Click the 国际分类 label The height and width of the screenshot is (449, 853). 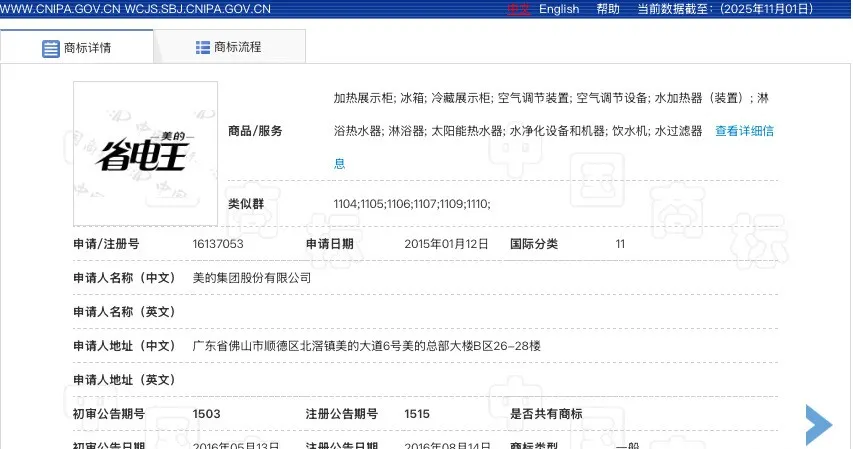534,244
